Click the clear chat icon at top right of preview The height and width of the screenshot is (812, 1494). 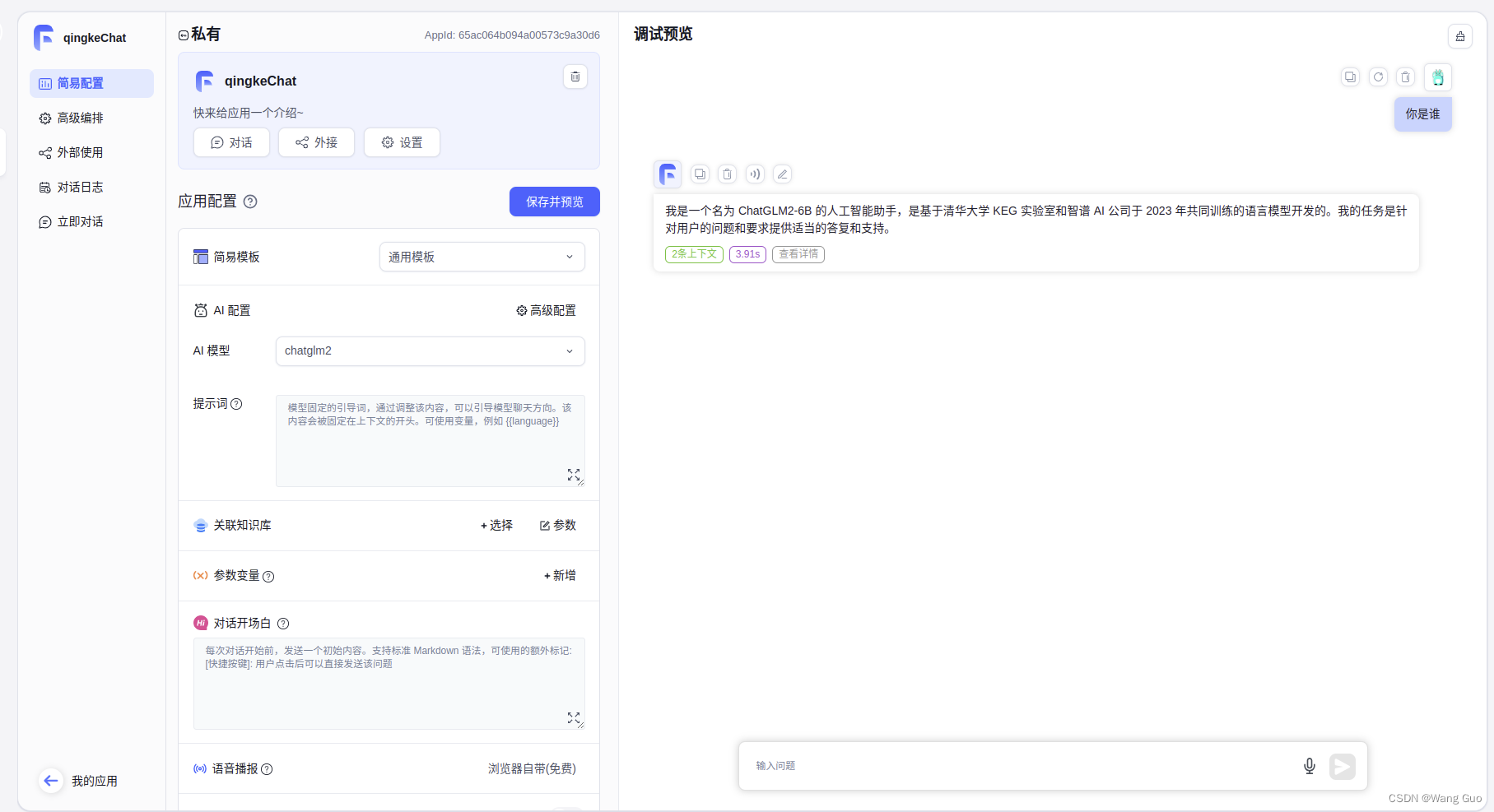(1460, 36)
